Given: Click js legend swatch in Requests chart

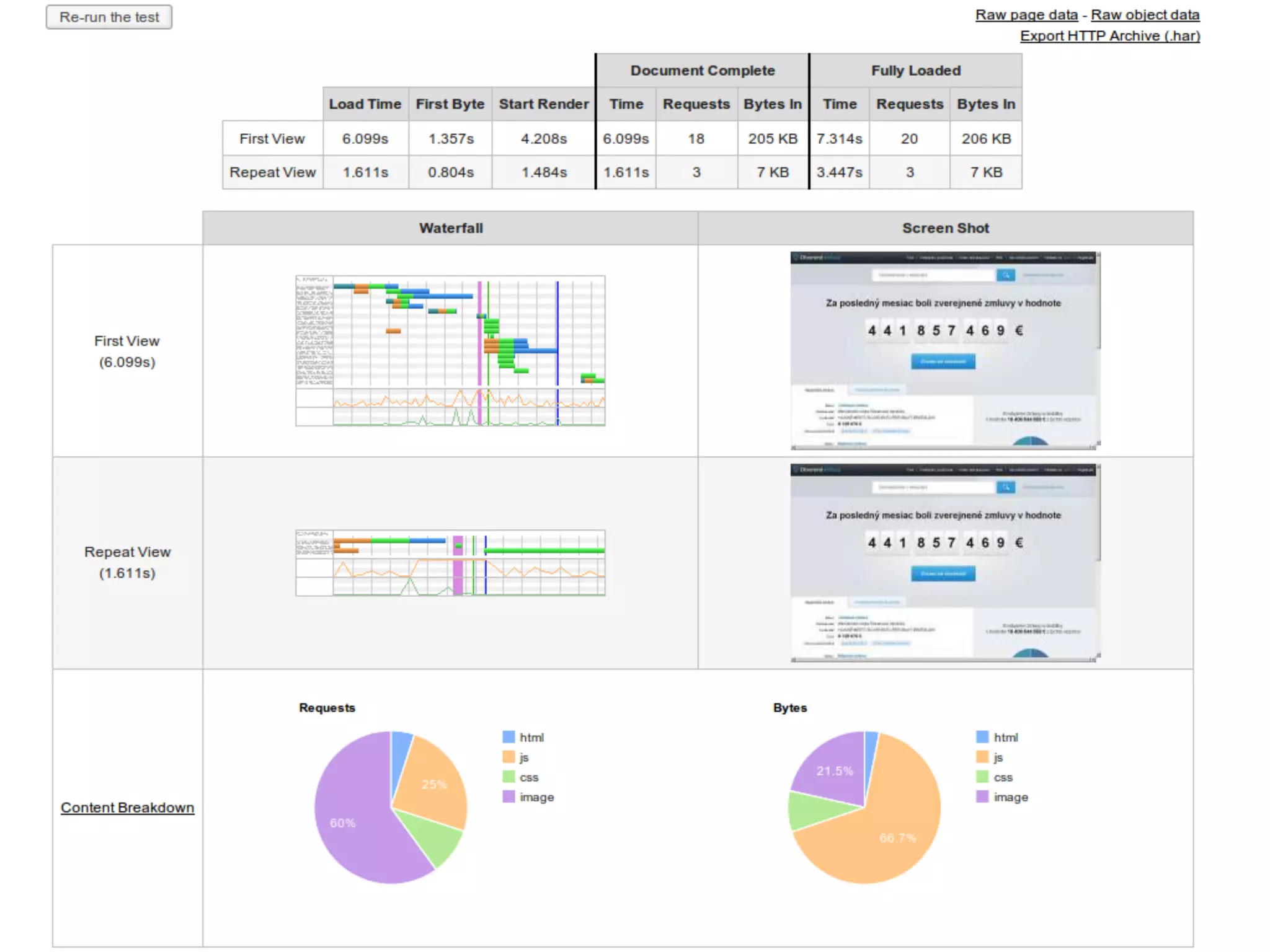Looking at the screenshot, I should tap(508, 757).
